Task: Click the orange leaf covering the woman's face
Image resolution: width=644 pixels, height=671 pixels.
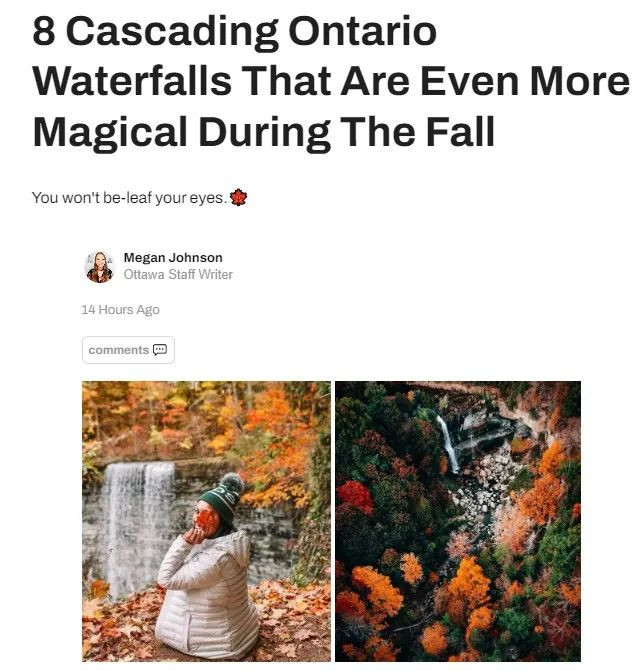Action: (x=206, y=520)
